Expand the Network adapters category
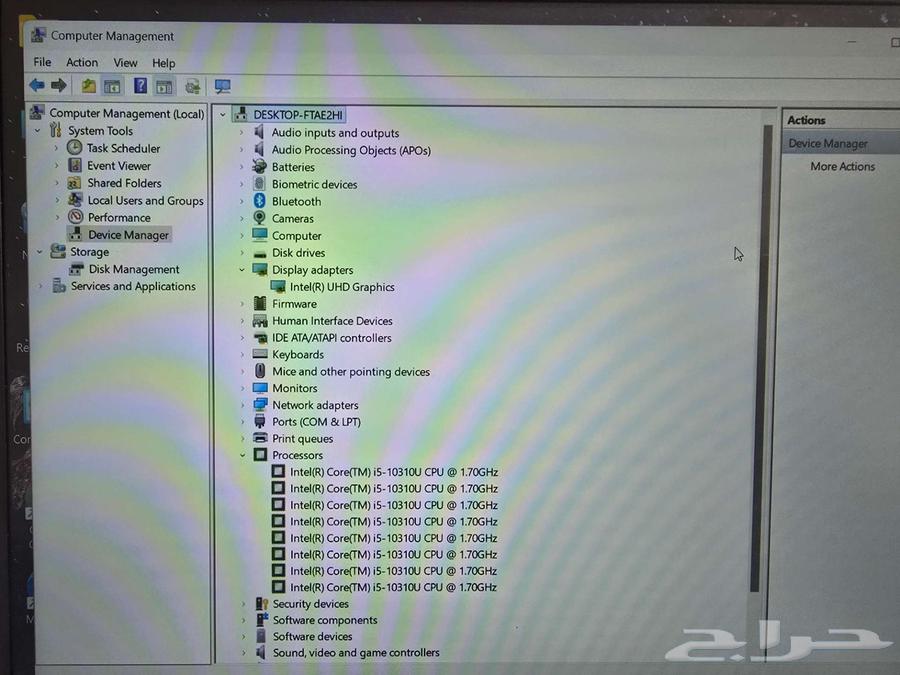Screen dimensions: 900x675 pos(242,405)
